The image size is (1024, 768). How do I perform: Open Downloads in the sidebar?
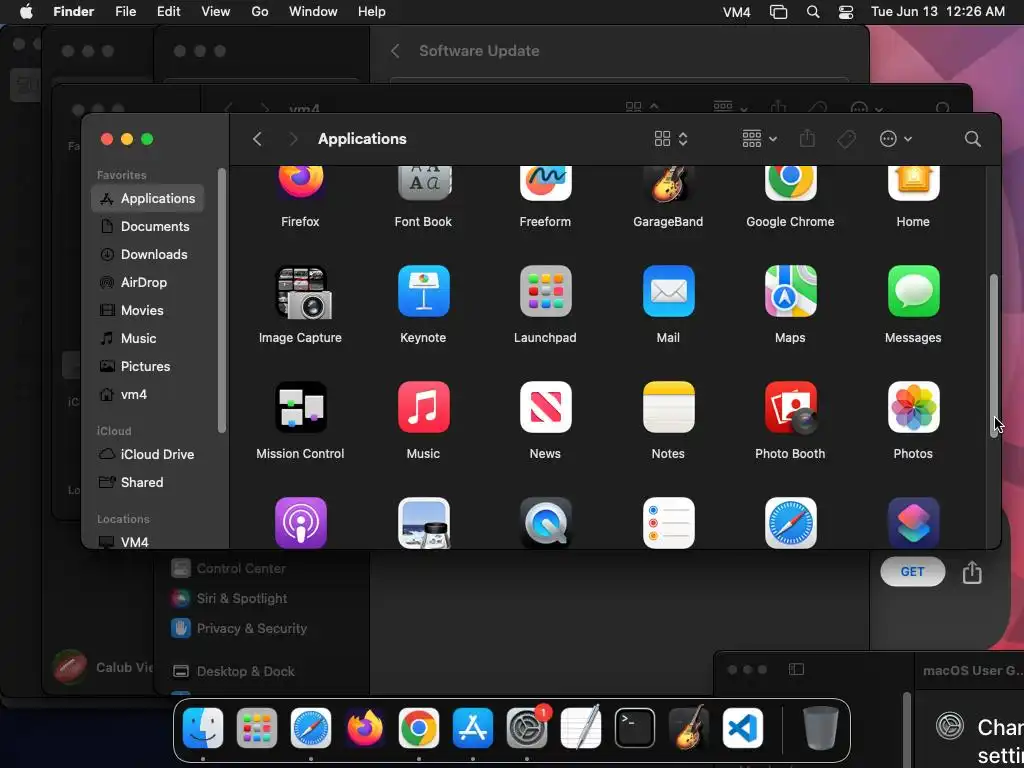click(x=148, y=255)
